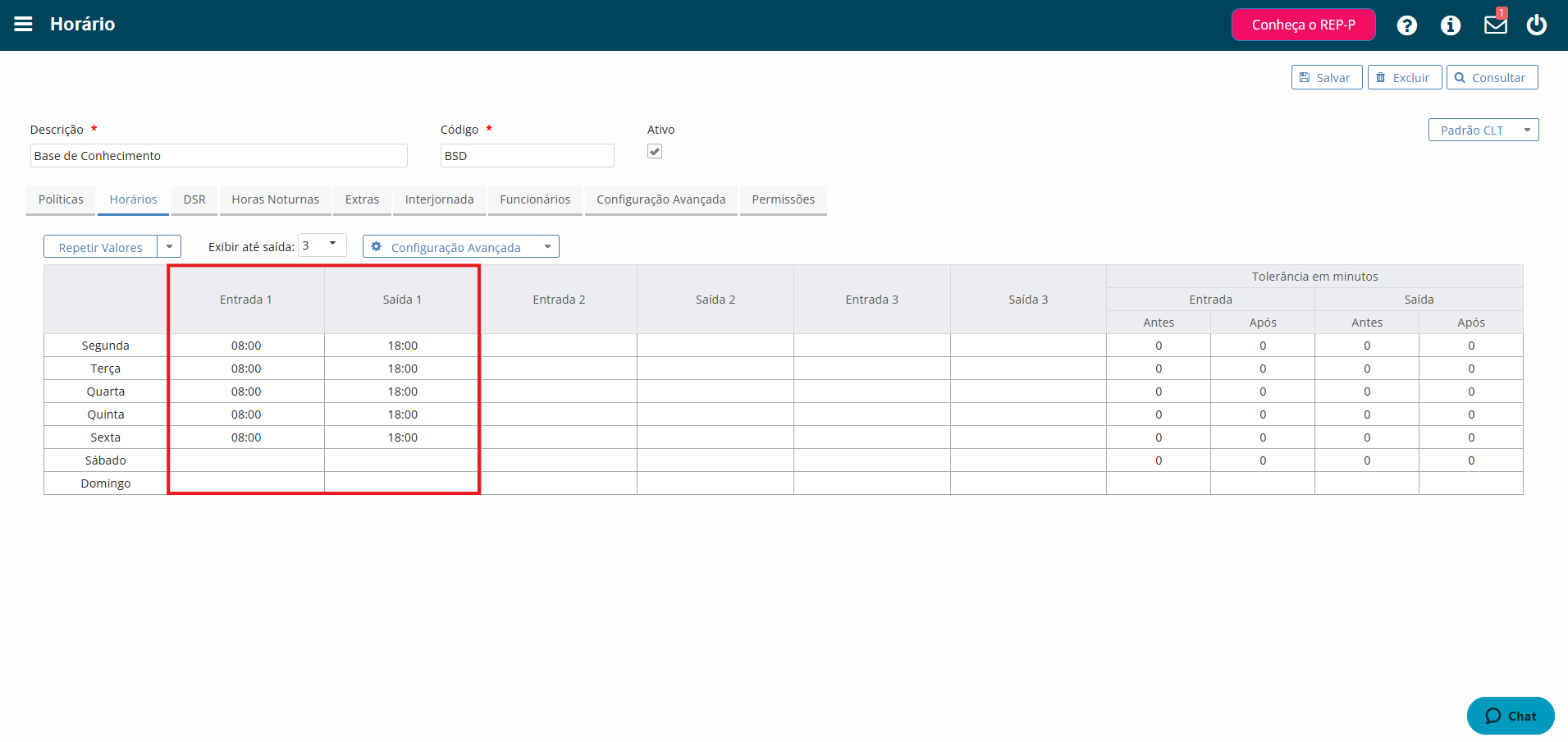Switch to the Interjornada tab
Viewport: 1568px width, 742px height.
click(x=439, y=199)
